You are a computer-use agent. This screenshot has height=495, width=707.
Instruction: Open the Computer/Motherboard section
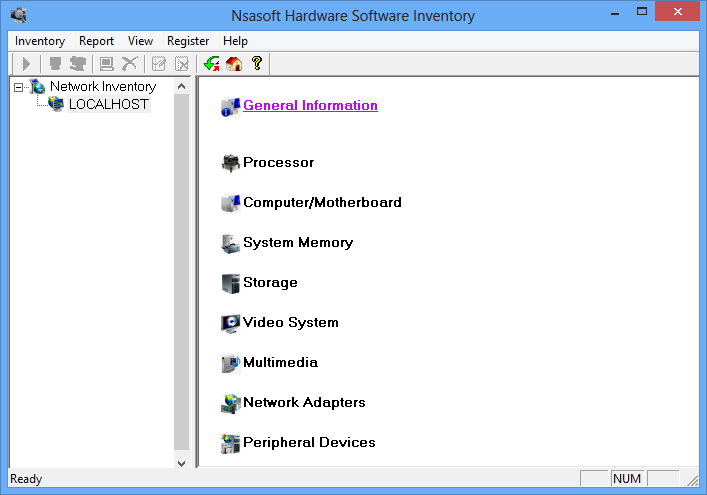pyautogui.click(x=322, y=202)
